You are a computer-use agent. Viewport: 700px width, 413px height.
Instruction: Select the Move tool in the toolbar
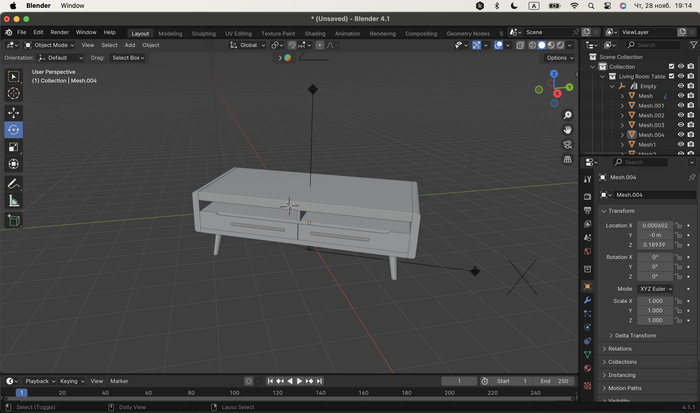pyautogui.click(x=14, y=113)
